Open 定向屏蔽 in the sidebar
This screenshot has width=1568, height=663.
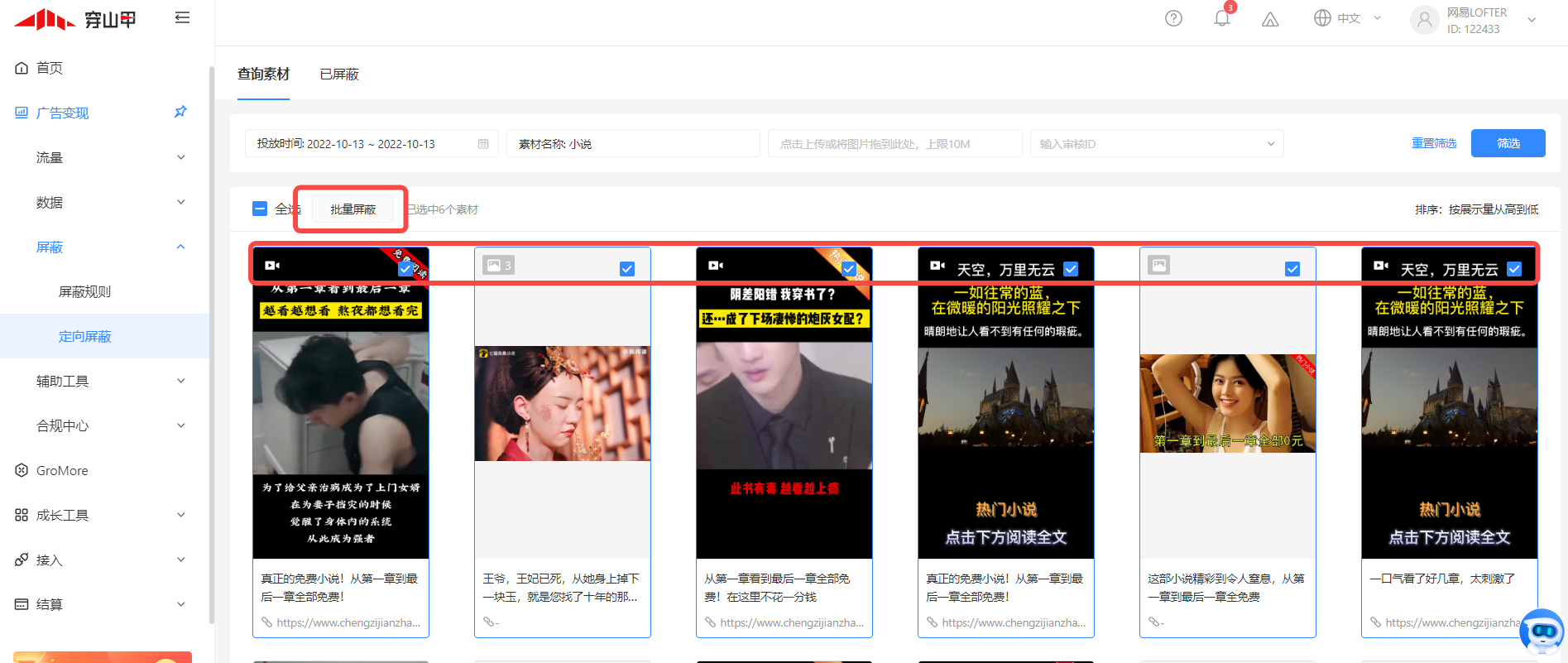pos(84,336)
